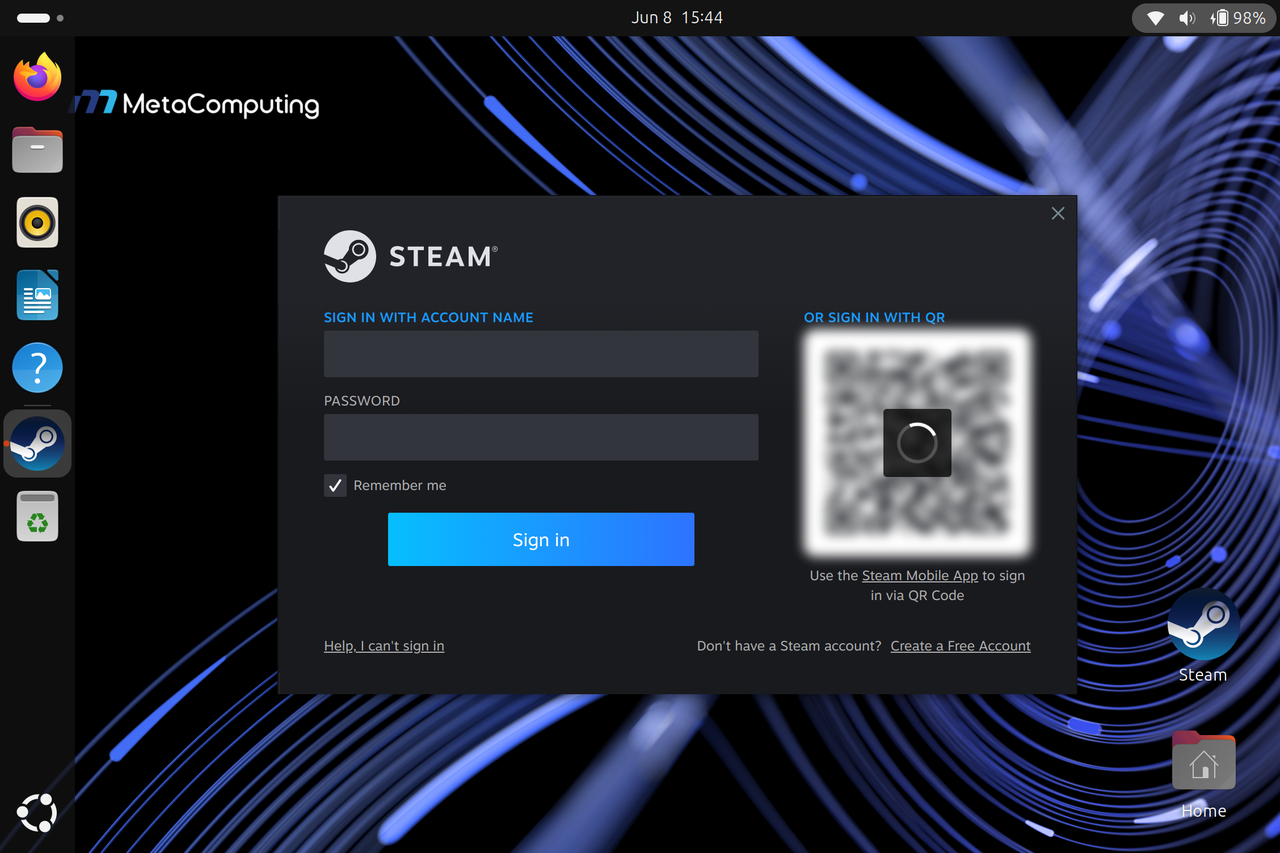Close the Steam sign-in dialog

click(x=1058, y=213)
